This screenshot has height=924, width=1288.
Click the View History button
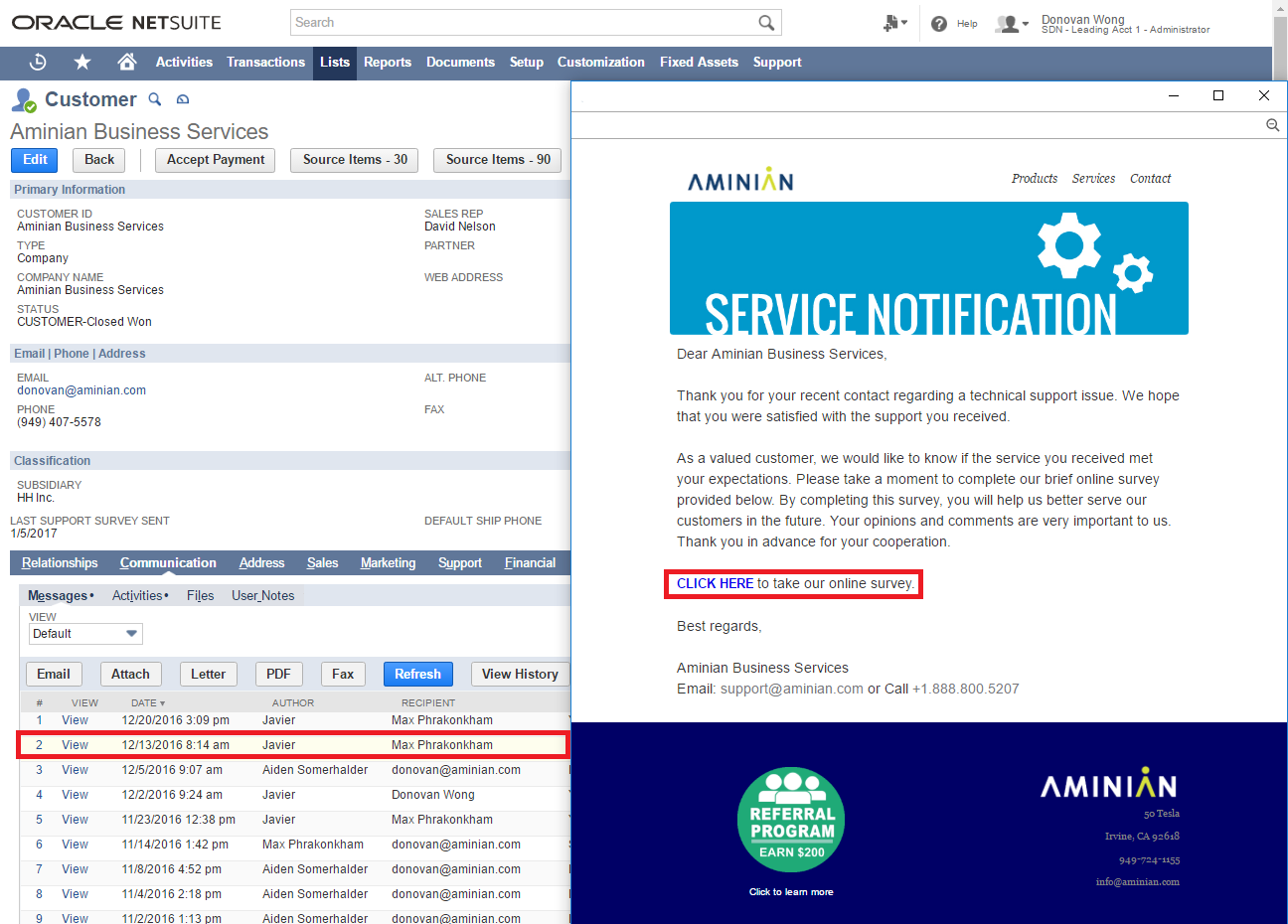pos(520,674)
